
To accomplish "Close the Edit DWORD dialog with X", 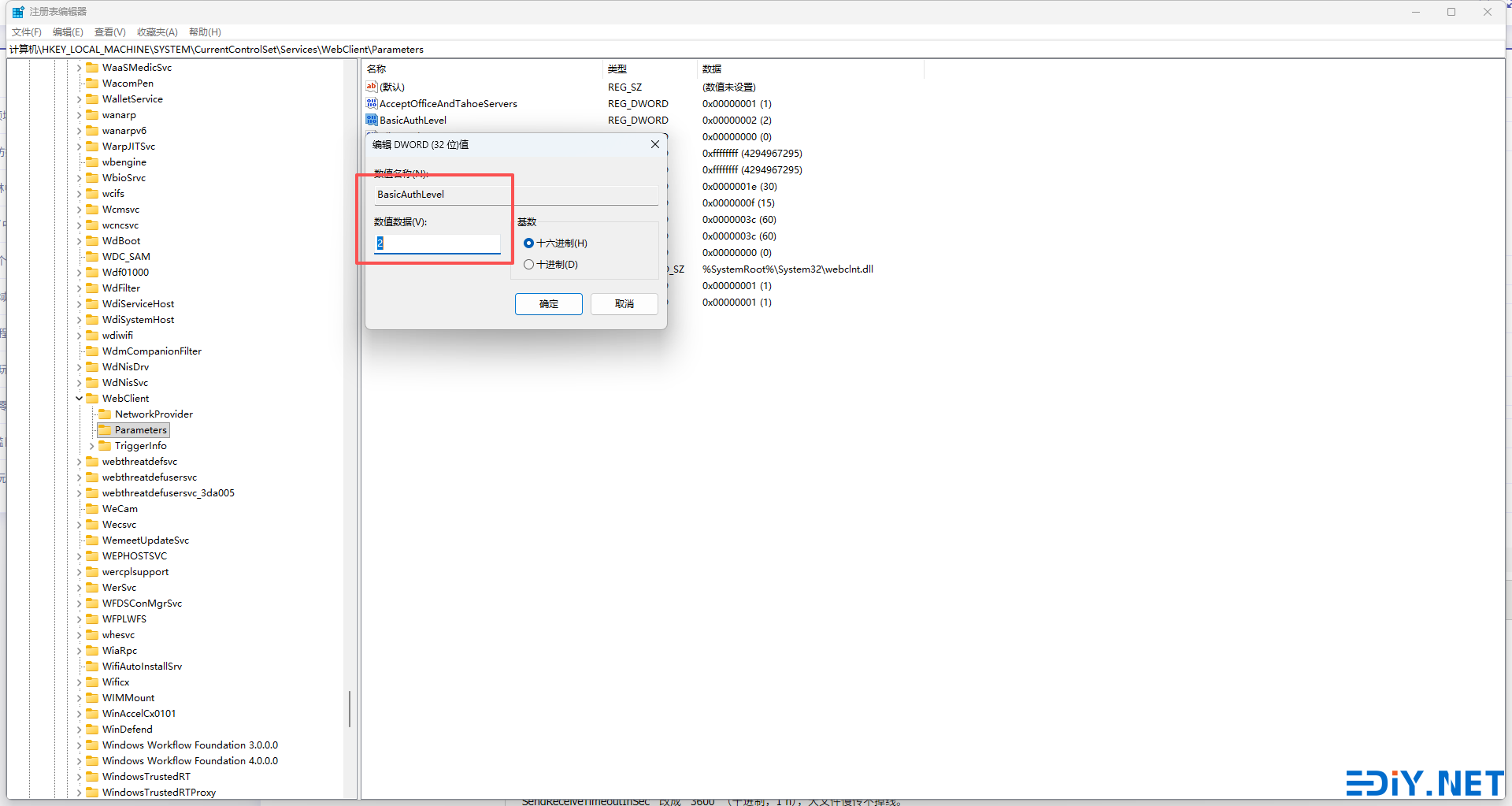I will (654, 144).
